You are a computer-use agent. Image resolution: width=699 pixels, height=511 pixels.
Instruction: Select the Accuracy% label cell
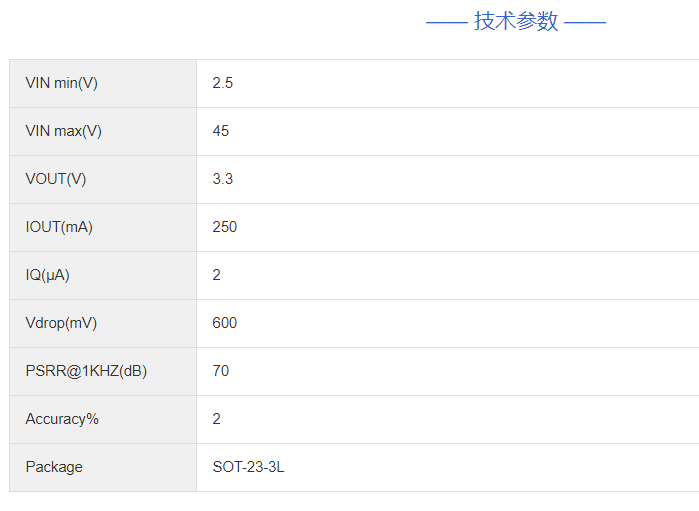coord(62,419)
